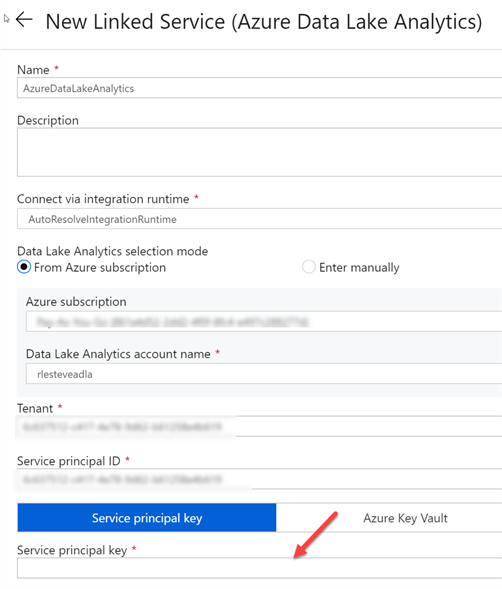Go back using the left arrow icon
Image resolution: width=502 pixels, height=589 pixels.
click(x=24, y=20)
